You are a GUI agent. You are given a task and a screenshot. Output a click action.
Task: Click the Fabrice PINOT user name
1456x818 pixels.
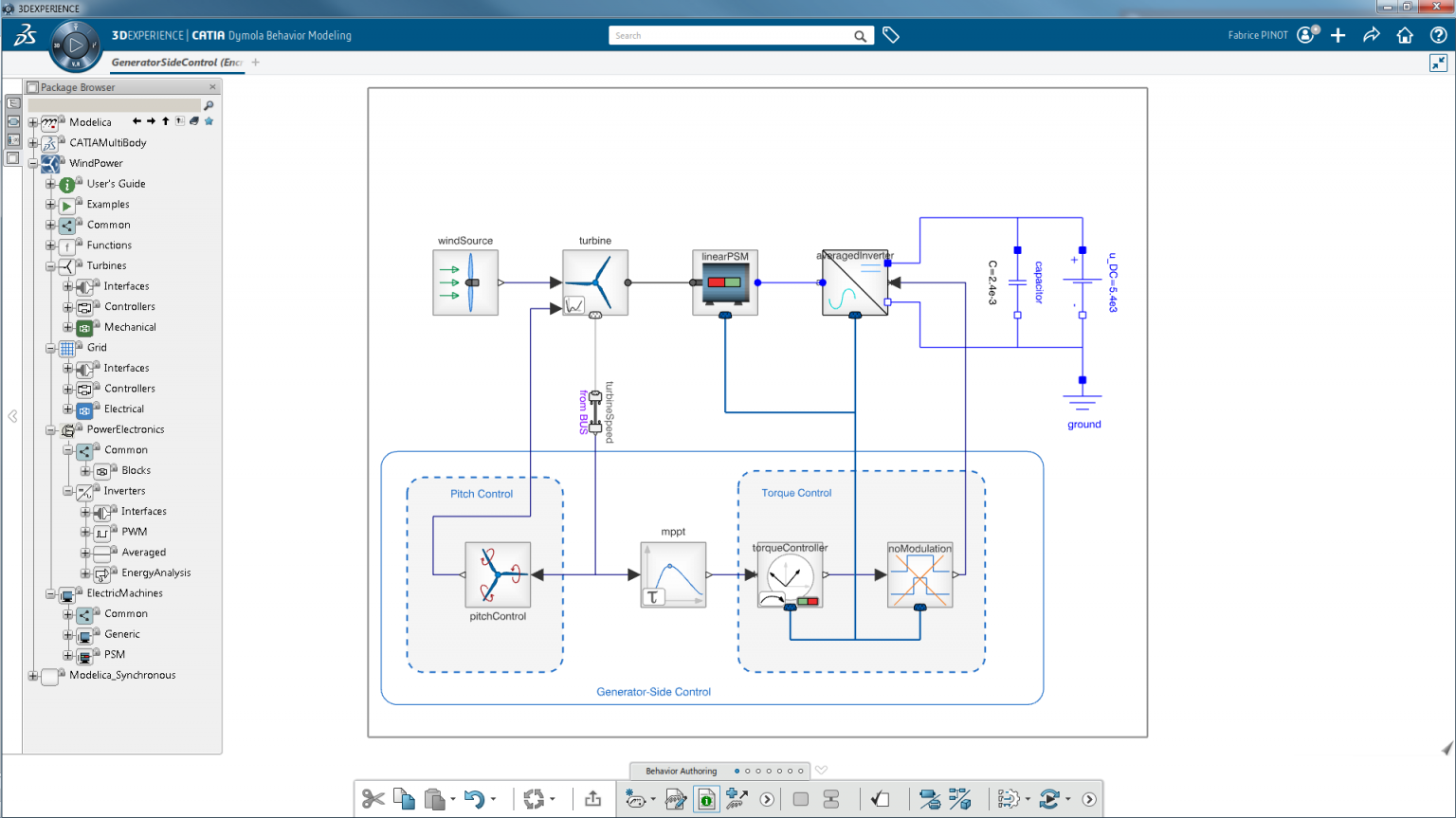tap(1258, 35)
